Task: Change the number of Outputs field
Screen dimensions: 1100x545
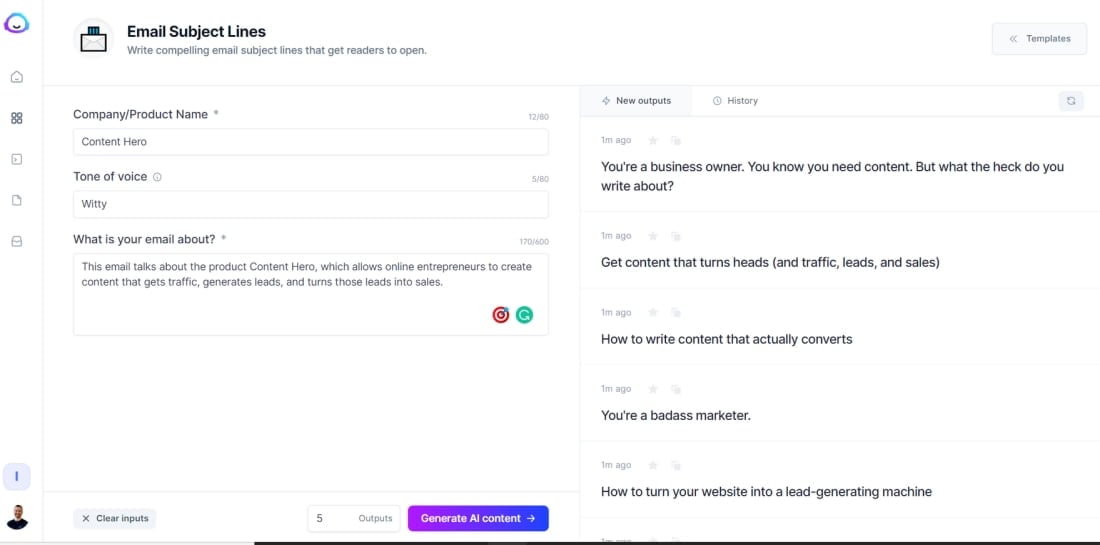Action: tap(354, 518)
